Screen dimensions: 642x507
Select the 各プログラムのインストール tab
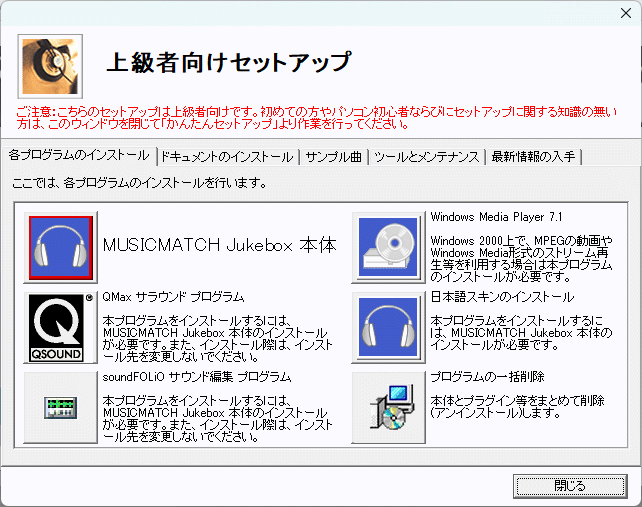79,156
